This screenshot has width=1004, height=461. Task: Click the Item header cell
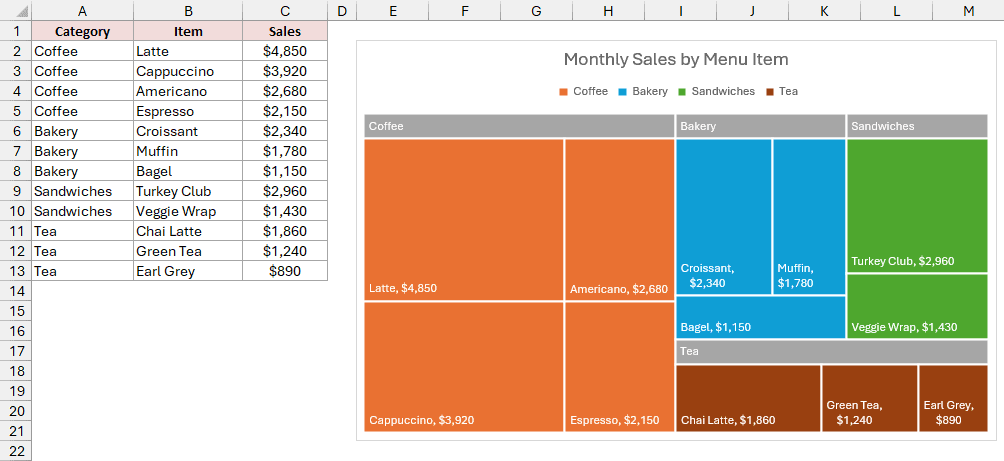[x=188, y=31]
